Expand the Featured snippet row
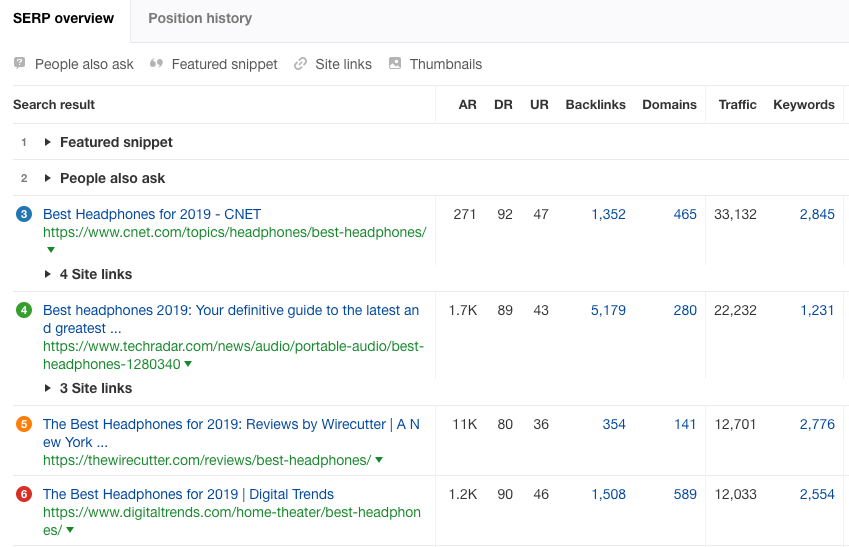849x547 pixels. pos(48,142)
